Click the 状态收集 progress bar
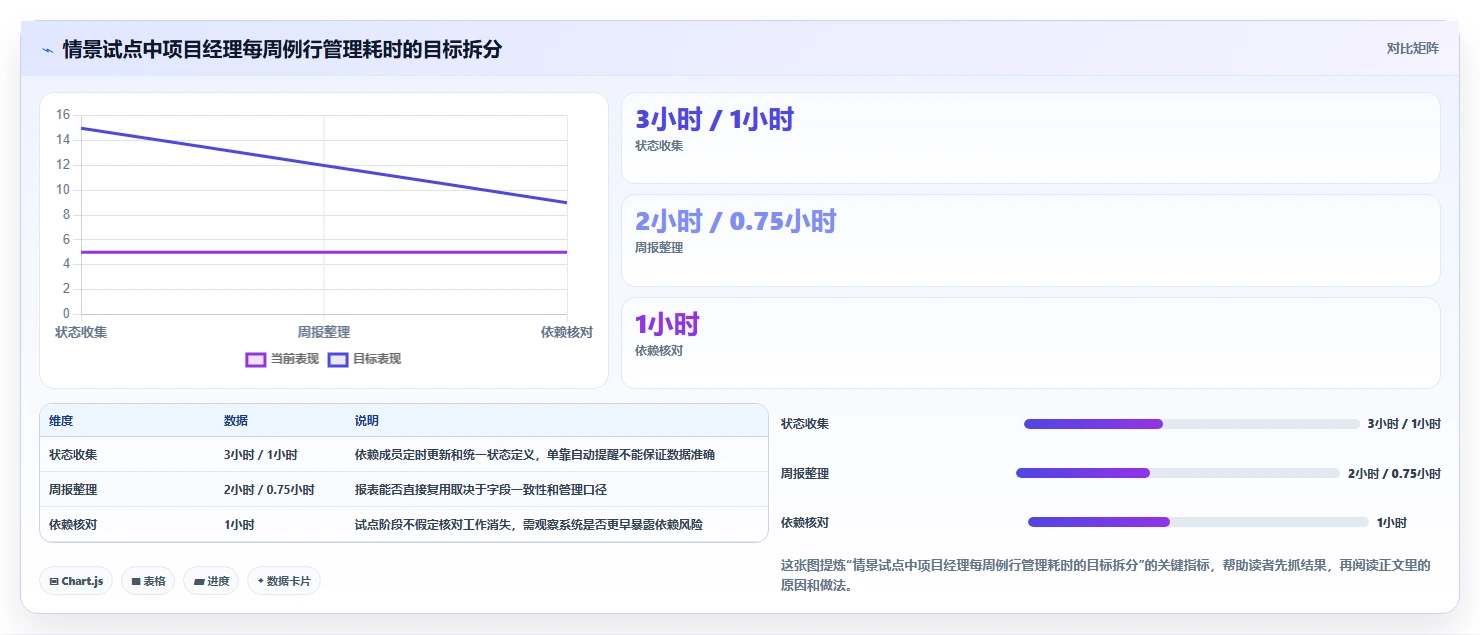The width and height of the screenshot is (1480, 635). (1191, 424)
